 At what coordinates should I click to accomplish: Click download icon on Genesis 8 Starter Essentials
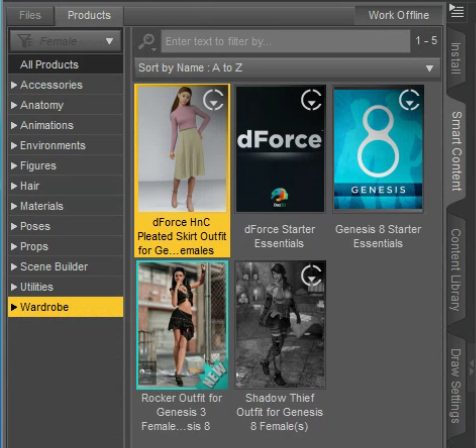pyautogui.click(x=409, y=99)
